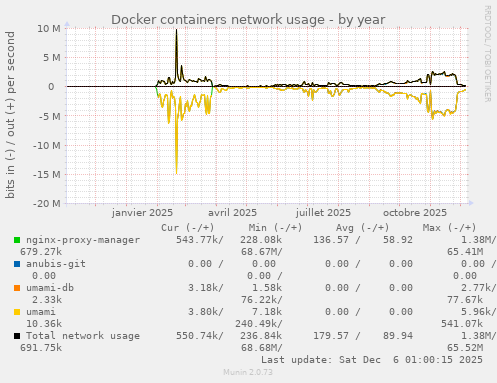The width and height of the screenshot is (497, 383).
Task: Click the tall traffic spike peak on the graph
Action: (x=176, y=30)
